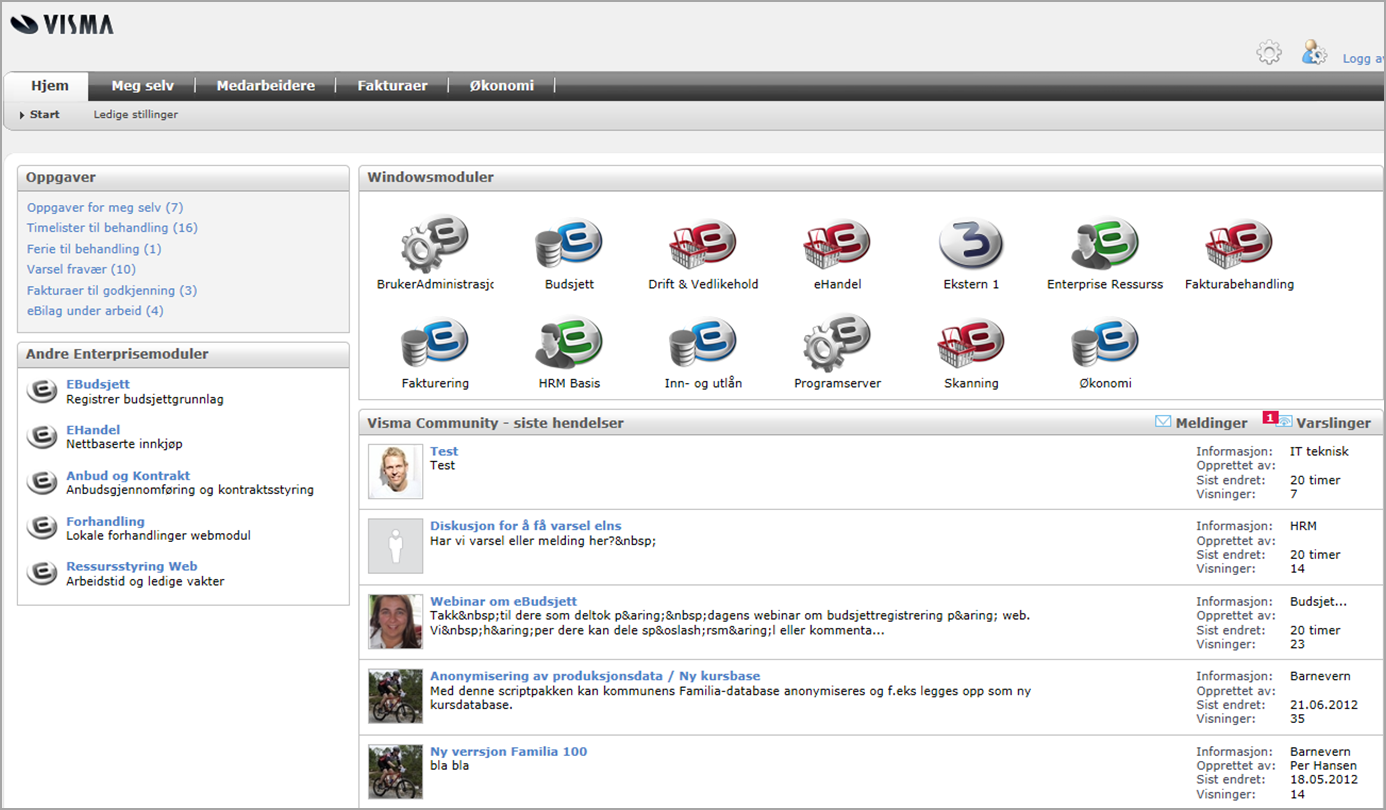Click author photo of Webinar om eBudsjett post
Viewport: 1386px width, 810px height.
(x=395, y=621)
